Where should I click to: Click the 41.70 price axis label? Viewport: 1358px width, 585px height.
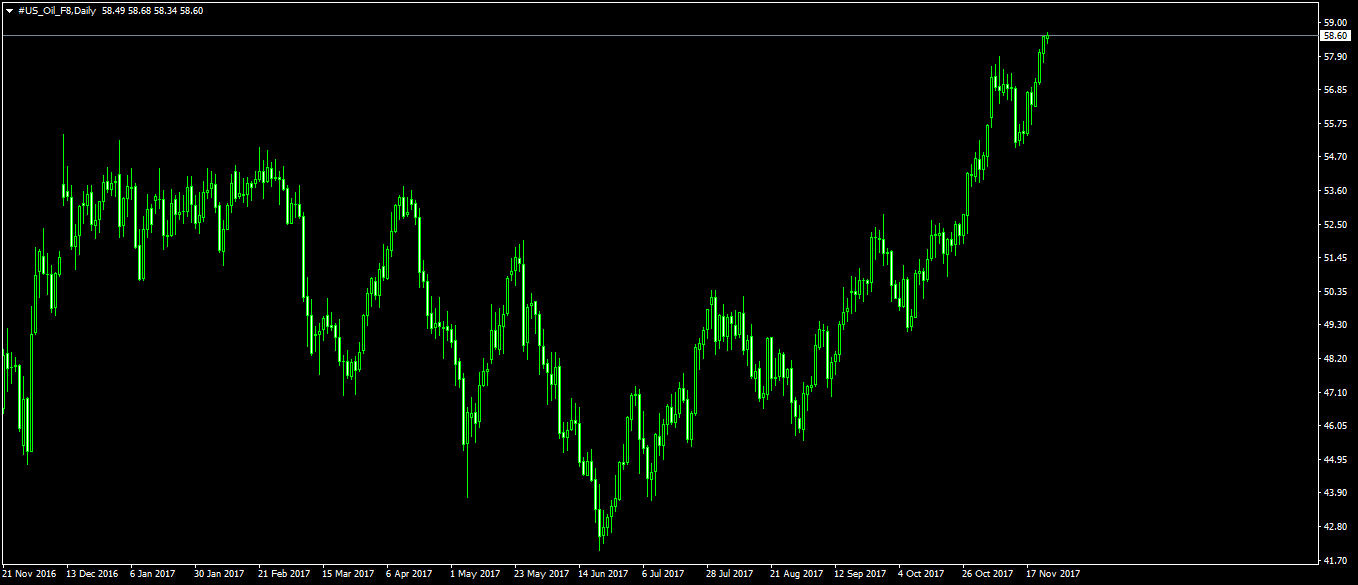pos(1335,561)
